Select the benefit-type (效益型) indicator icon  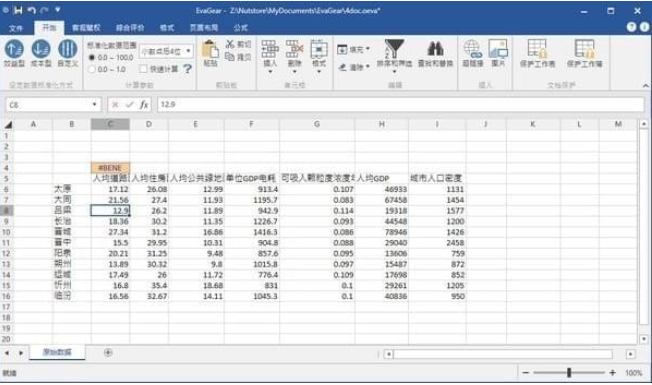click(x=14, y=49)
